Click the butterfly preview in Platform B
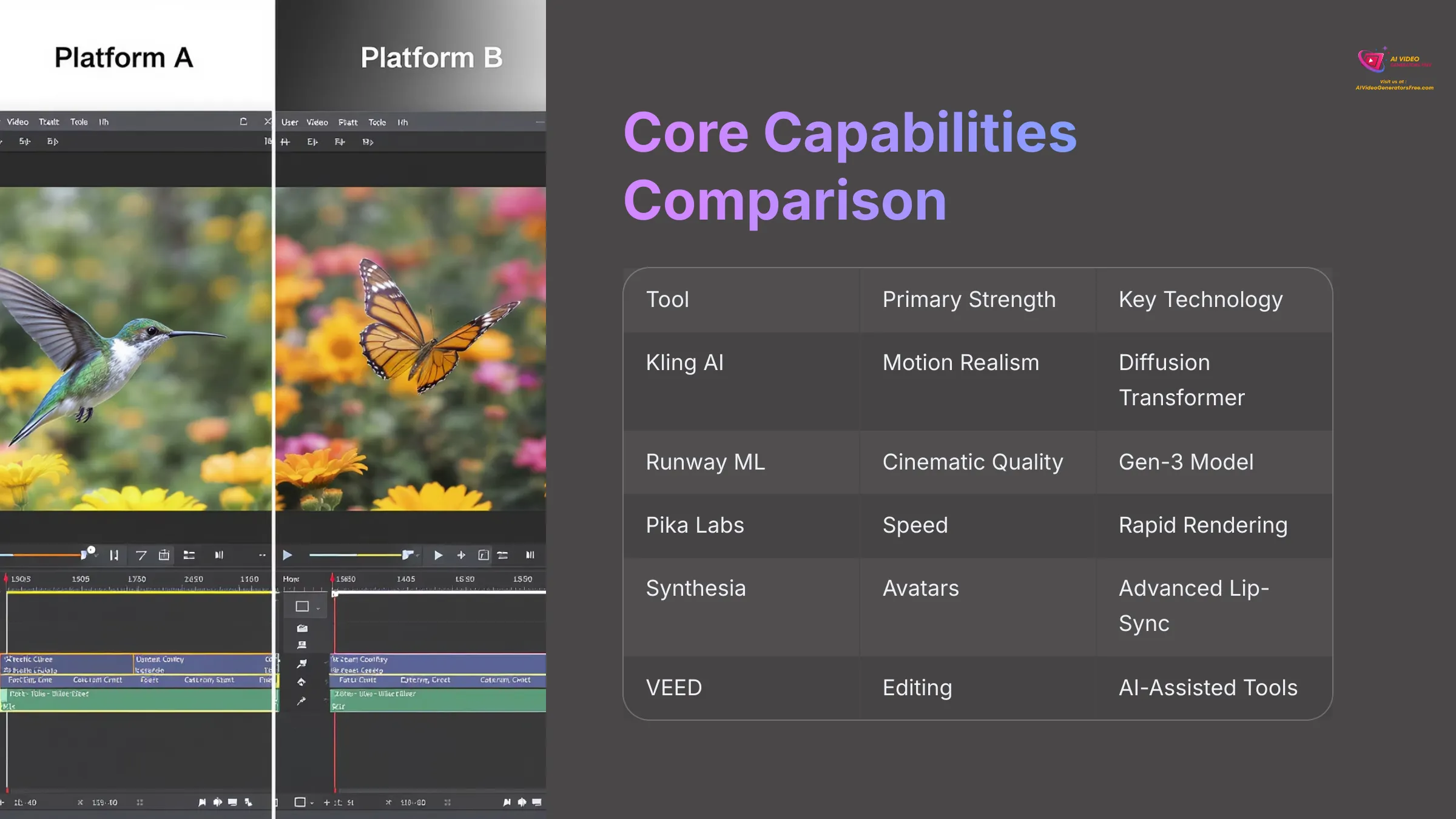 (x=411, y=349)
